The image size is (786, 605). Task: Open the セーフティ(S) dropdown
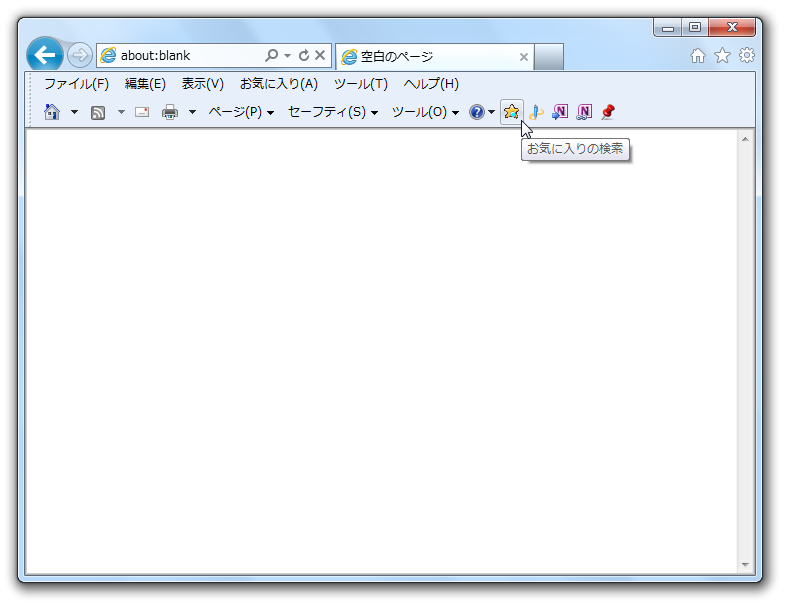pyautogui.click(x=333, y=112)
